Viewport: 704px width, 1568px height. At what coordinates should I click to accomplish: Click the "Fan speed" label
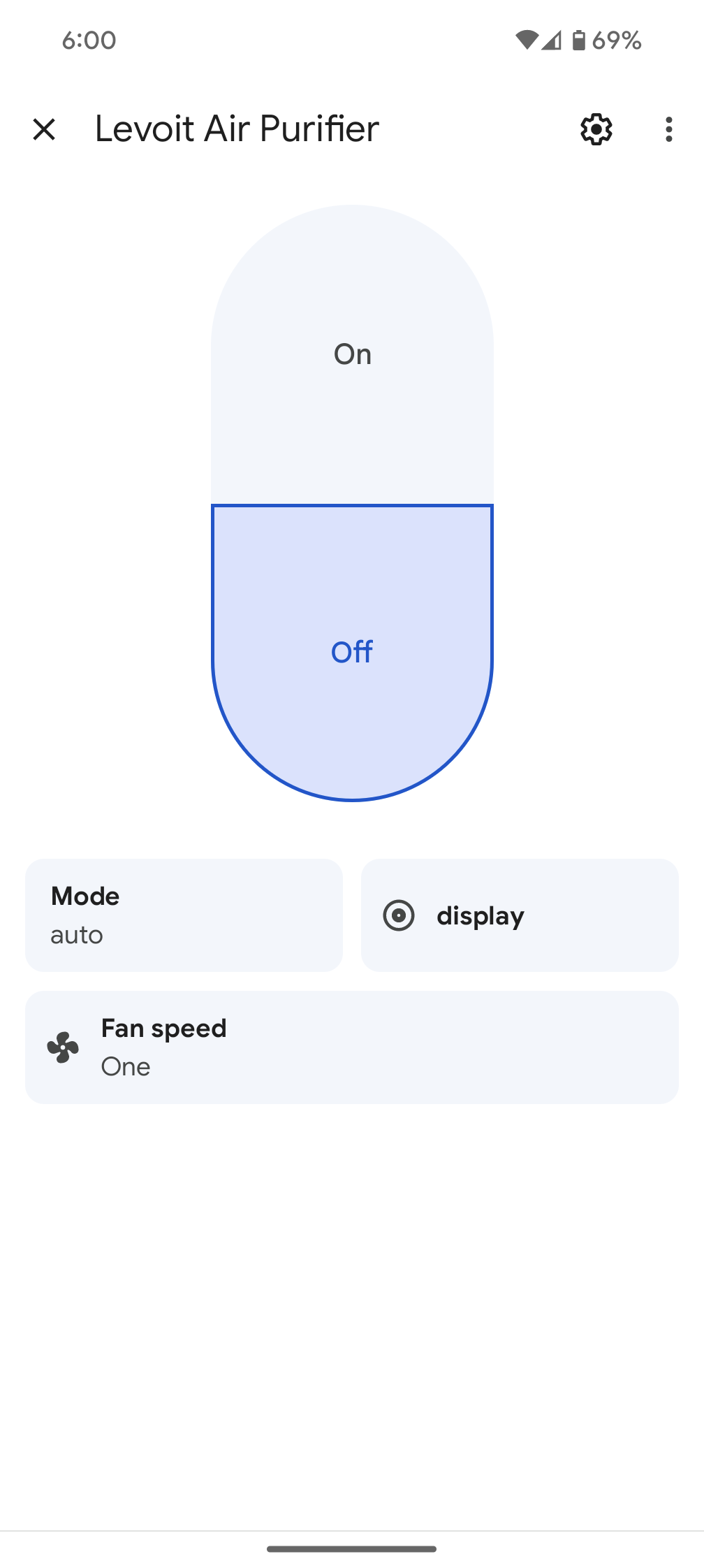tap(164, 1029)
